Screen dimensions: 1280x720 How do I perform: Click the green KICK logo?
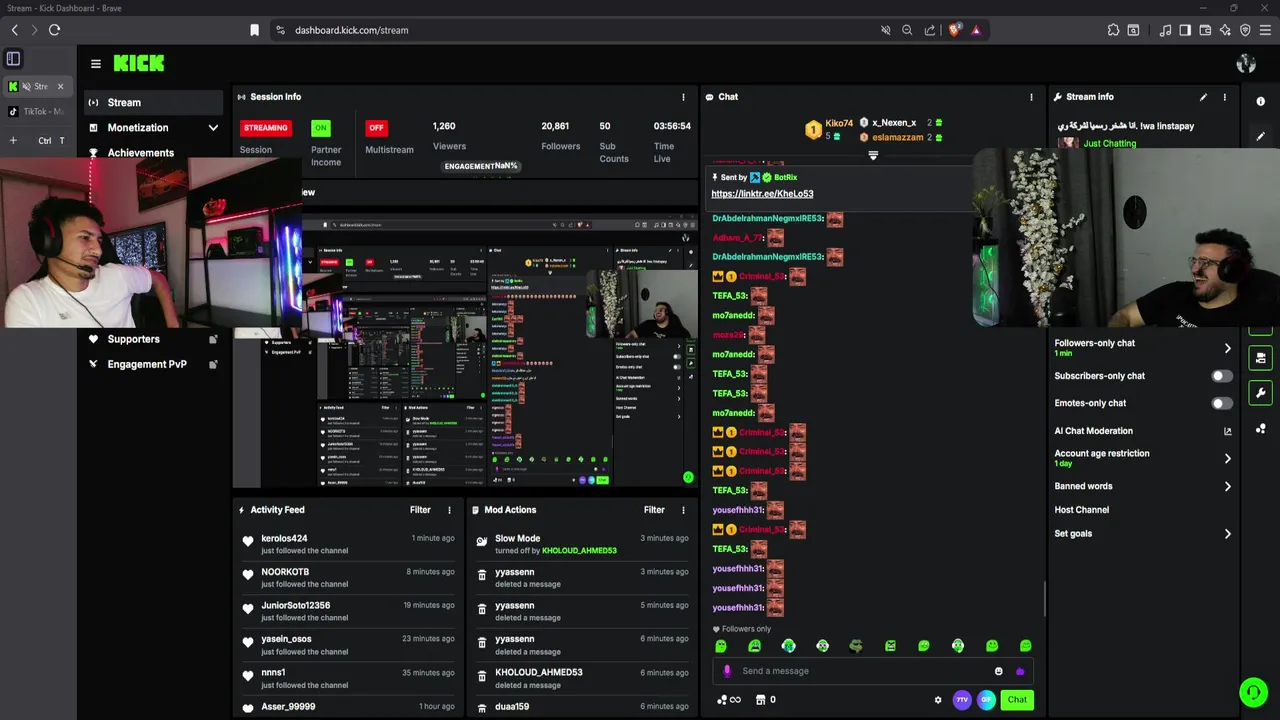[139, 63]
